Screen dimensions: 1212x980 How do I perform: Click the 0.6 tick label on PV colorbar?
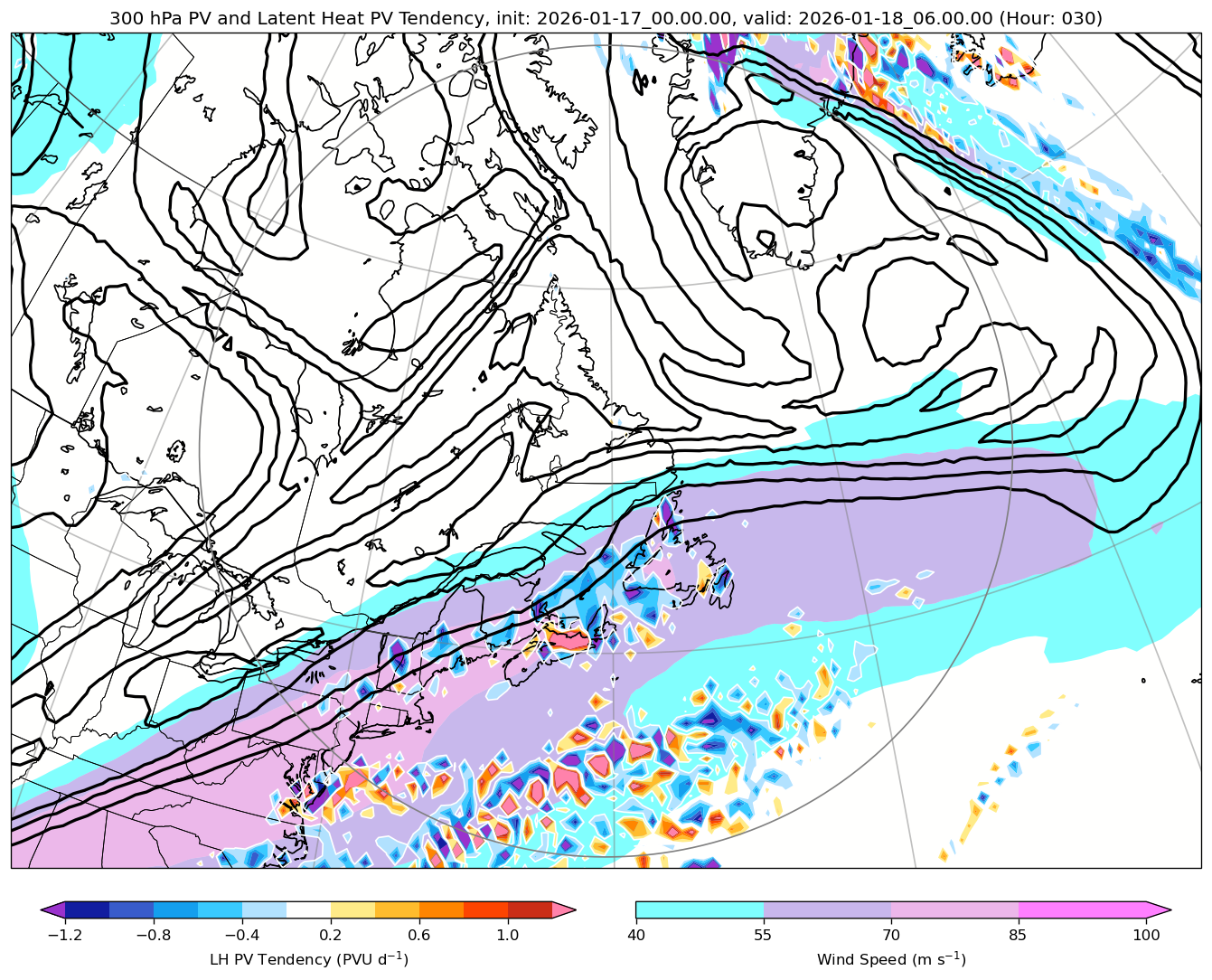pyautogui.click(x=418, y=936)
